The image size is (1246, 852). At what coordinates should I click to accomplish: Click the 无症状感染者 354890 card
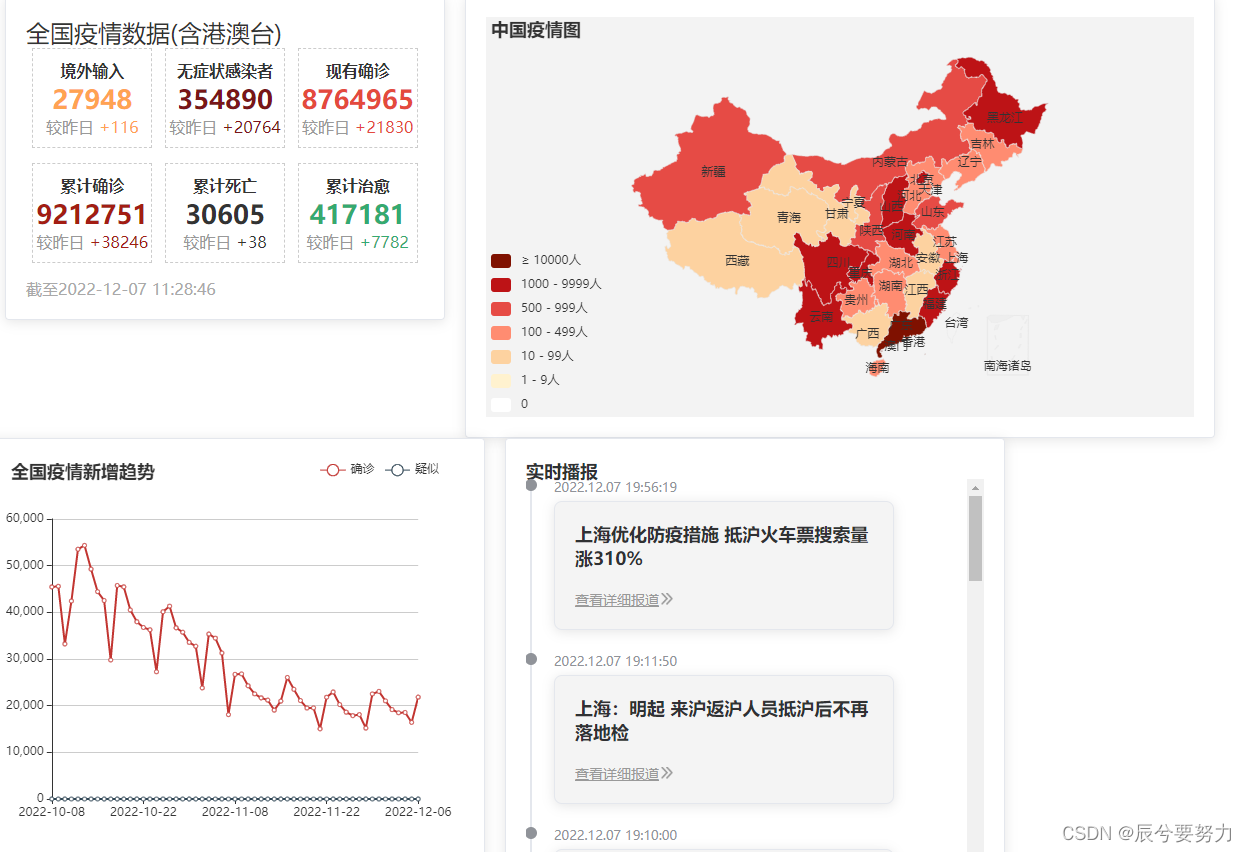[225, 98]
